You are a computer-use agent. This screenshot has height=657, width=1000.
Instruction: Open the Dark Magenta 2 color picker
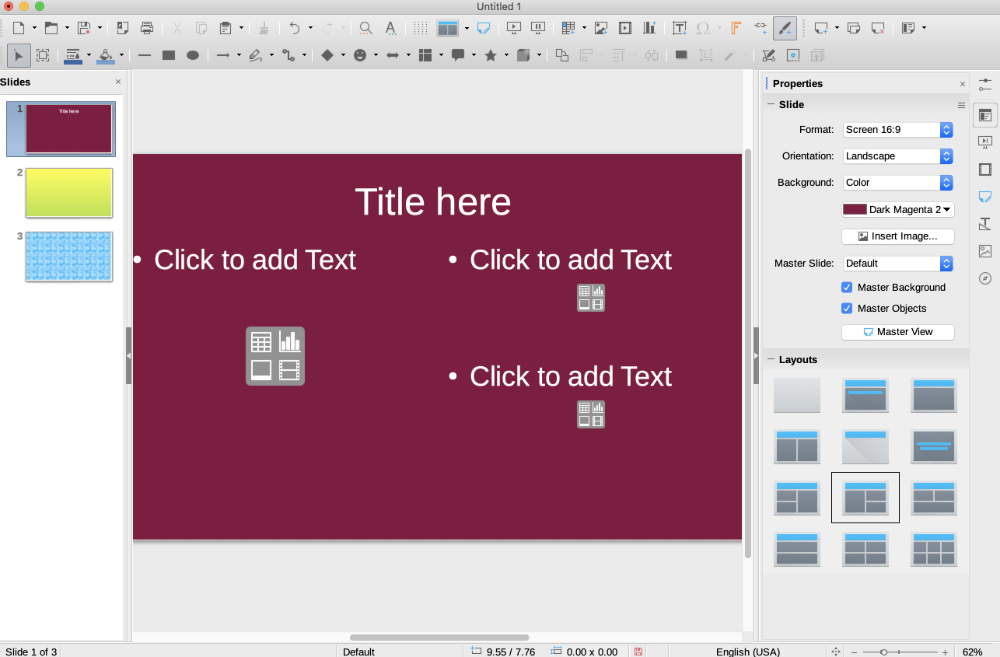[x=897, y=209]
